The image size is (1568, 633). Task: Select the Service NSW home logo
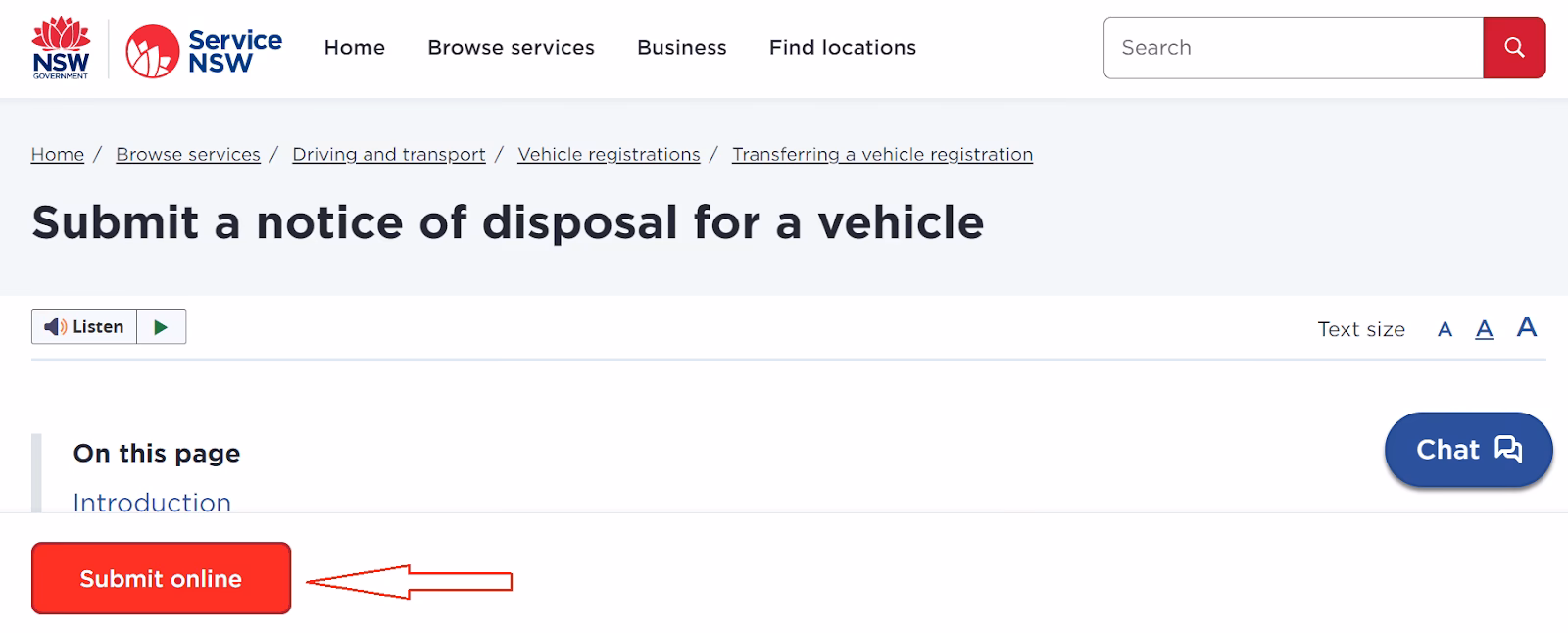coord(201,46)
